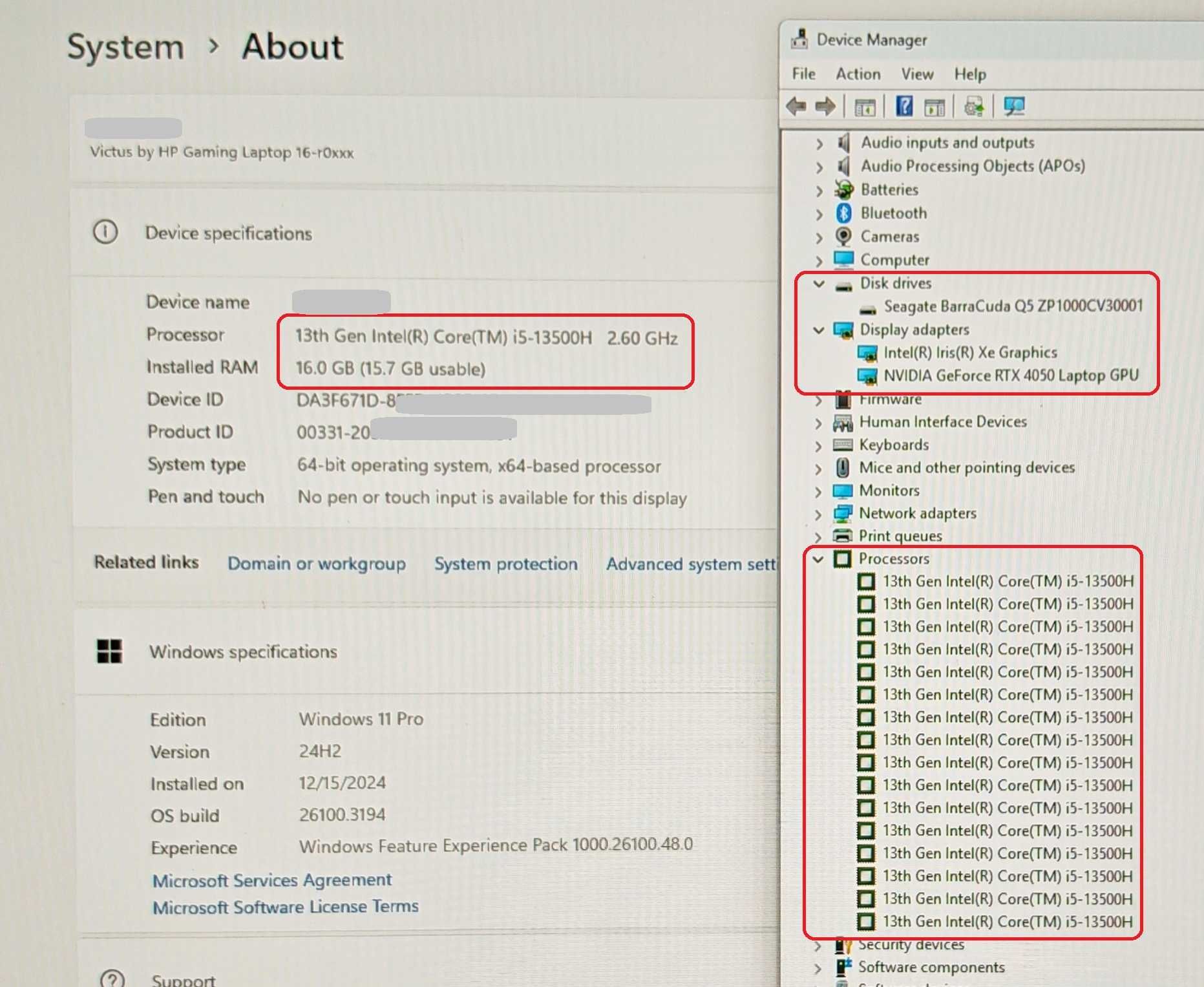Expand the Keyboards node chevron

point(819,446)
